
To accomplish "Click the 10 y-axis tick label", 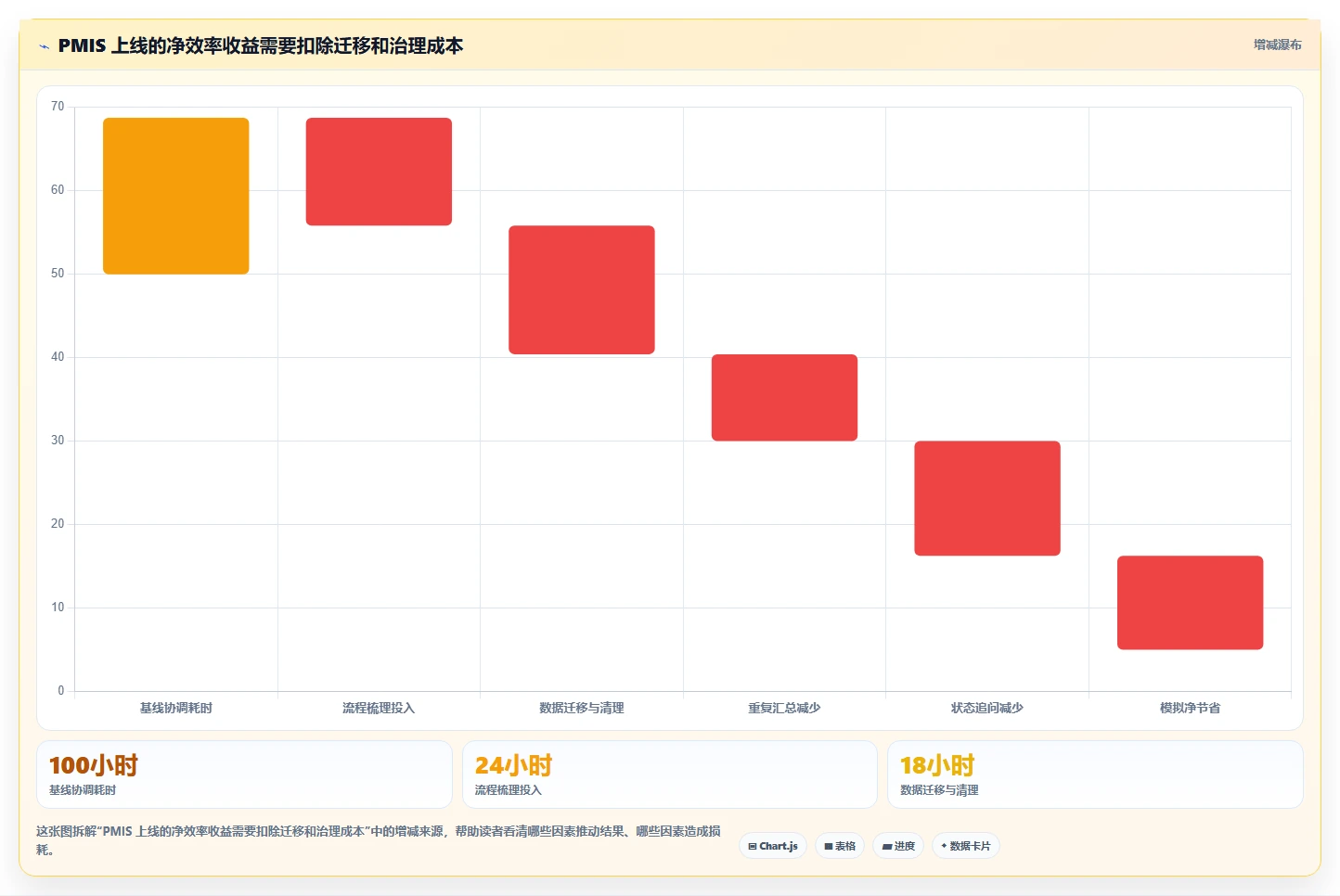I will pos(58,608).
